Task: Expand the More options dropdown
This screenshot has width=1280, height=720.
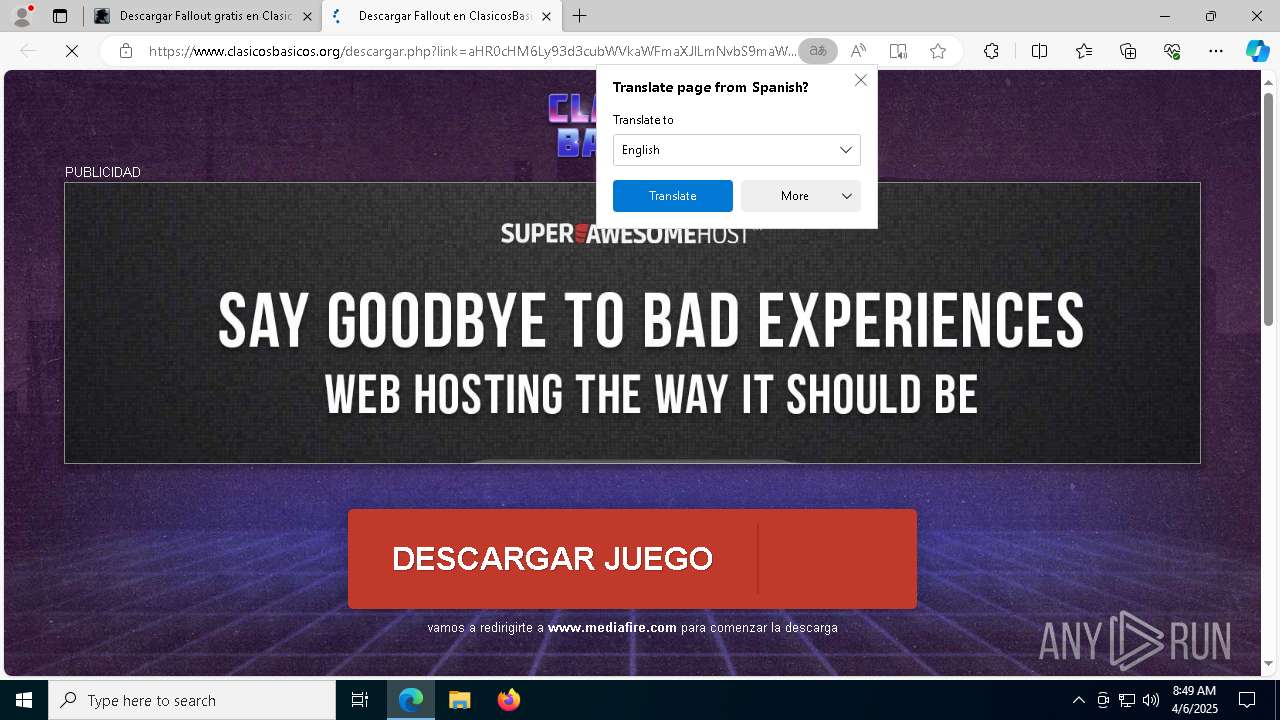Action: click(801, 196)
